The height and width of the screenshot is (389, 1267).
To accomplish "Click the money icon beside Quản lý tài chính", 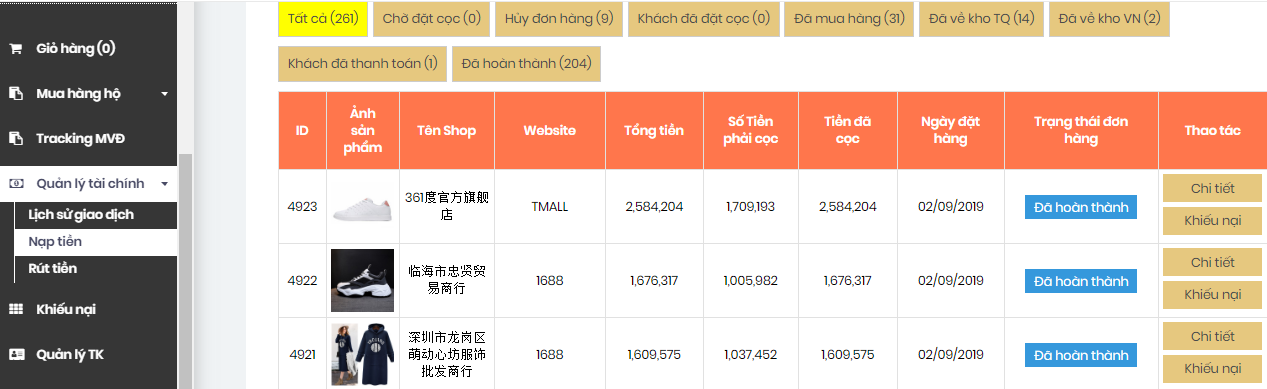I will coord(16,183).
